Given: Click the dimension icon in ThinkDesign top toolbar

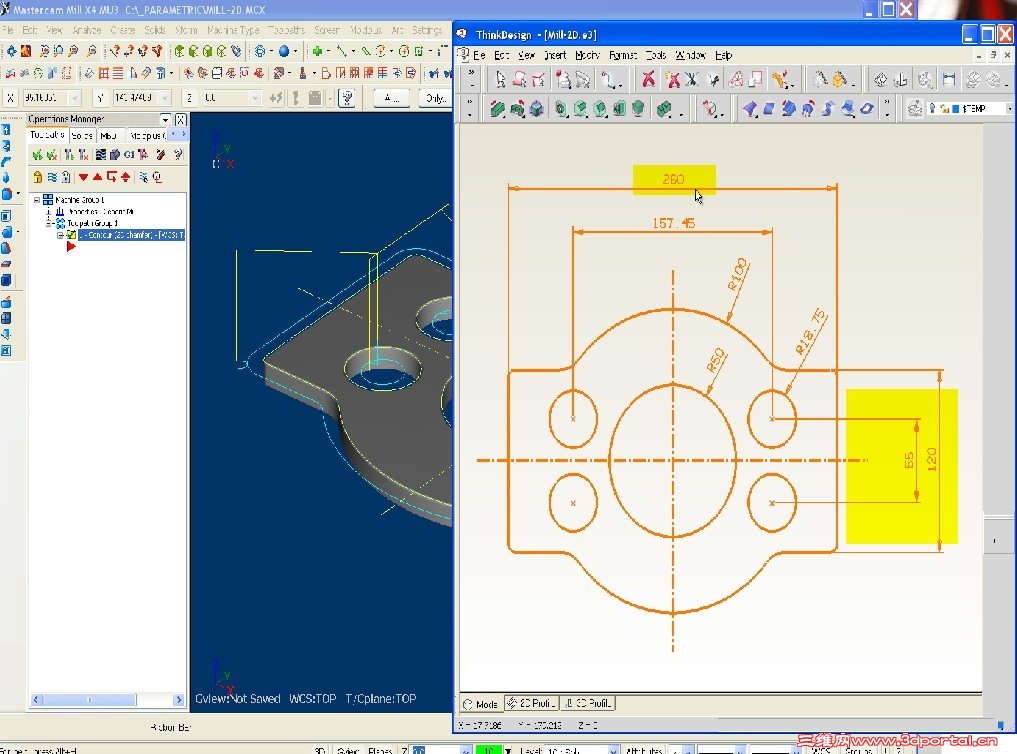Looking at the screenshot, I should [949, 80].
